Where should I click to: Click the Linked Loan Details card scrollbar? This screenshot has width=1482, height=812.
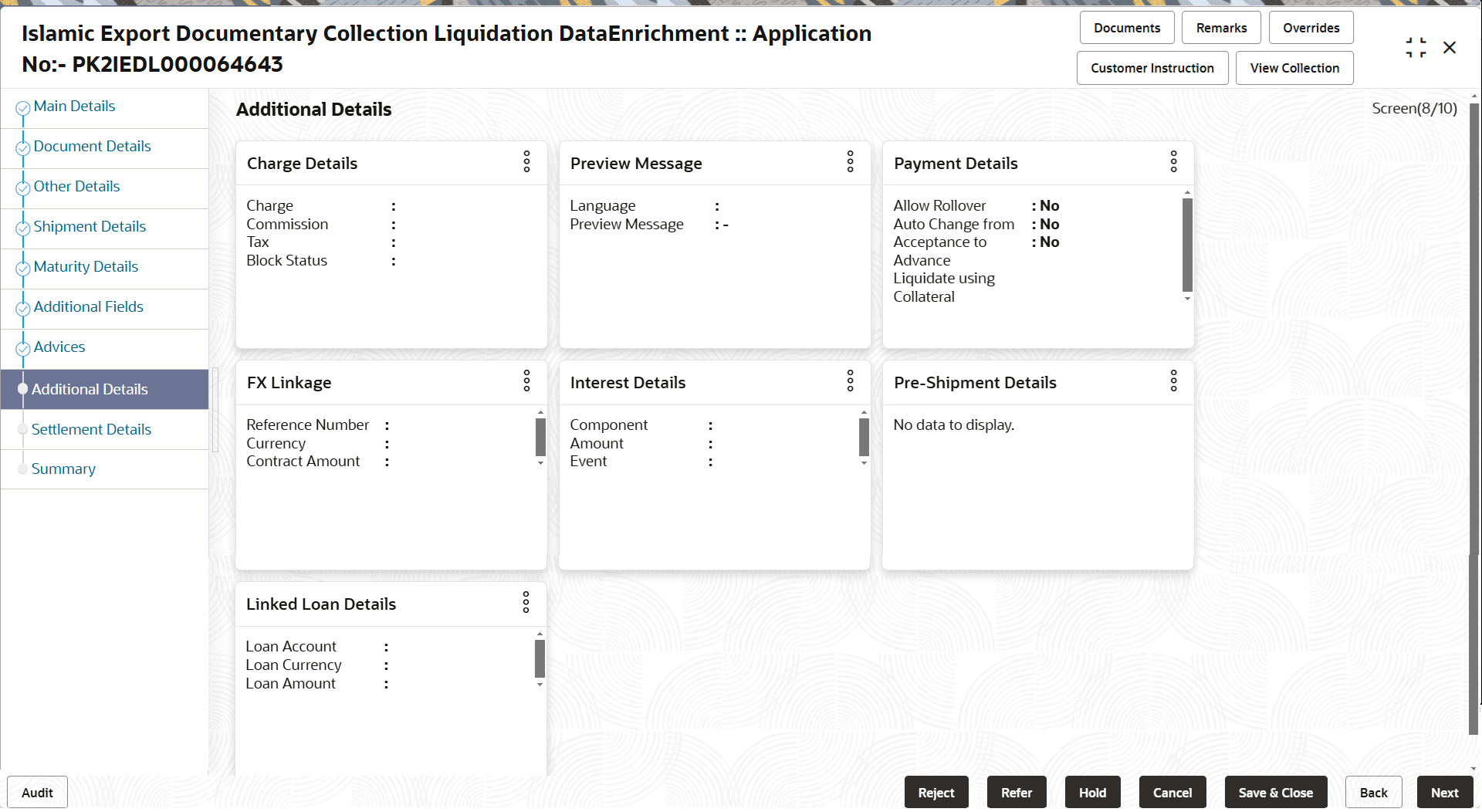[540, 659]
